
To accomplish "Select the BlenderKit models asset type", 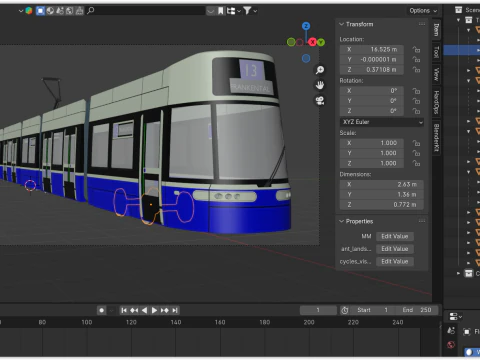I will [x=40, y=11].
